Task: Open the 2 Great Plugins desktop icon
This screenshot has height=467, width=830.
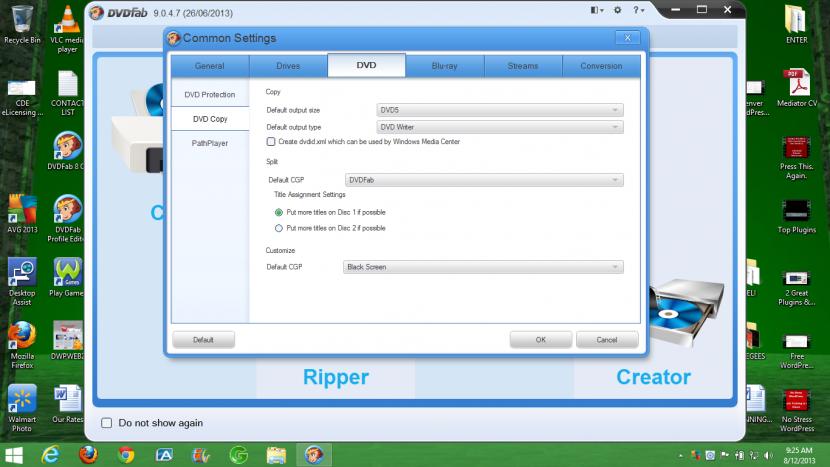Action: (x=796, y=289)
